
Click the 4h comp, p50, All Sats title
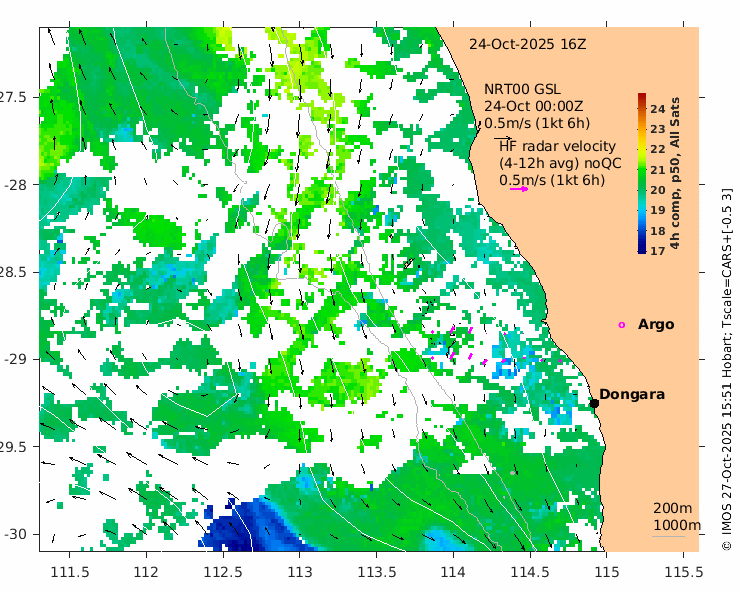point(675,173)
